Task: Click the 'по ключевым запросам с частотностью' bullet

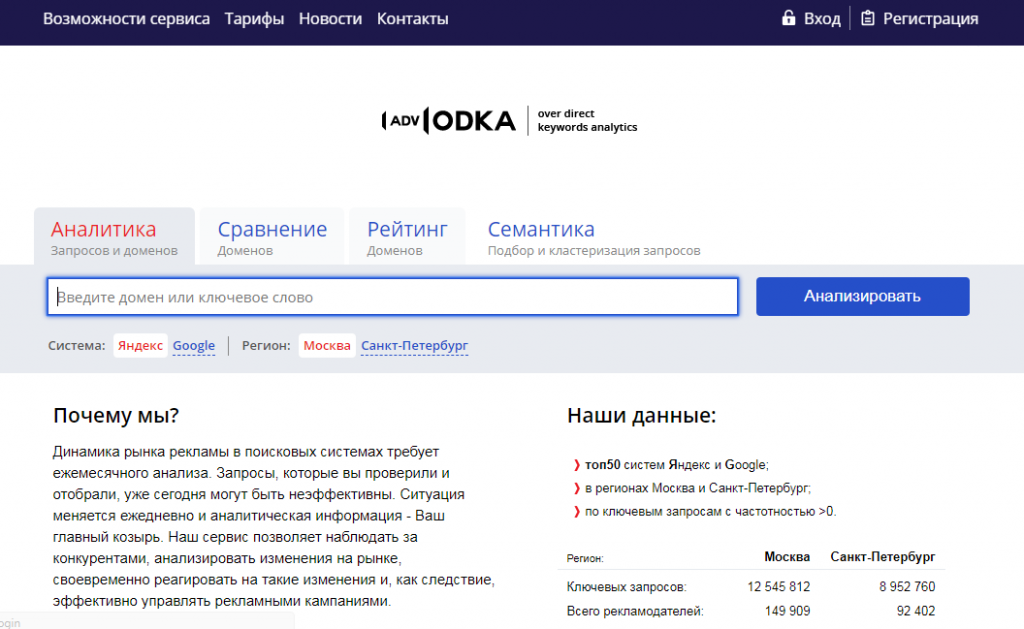Action: click(x=710, y=511)
